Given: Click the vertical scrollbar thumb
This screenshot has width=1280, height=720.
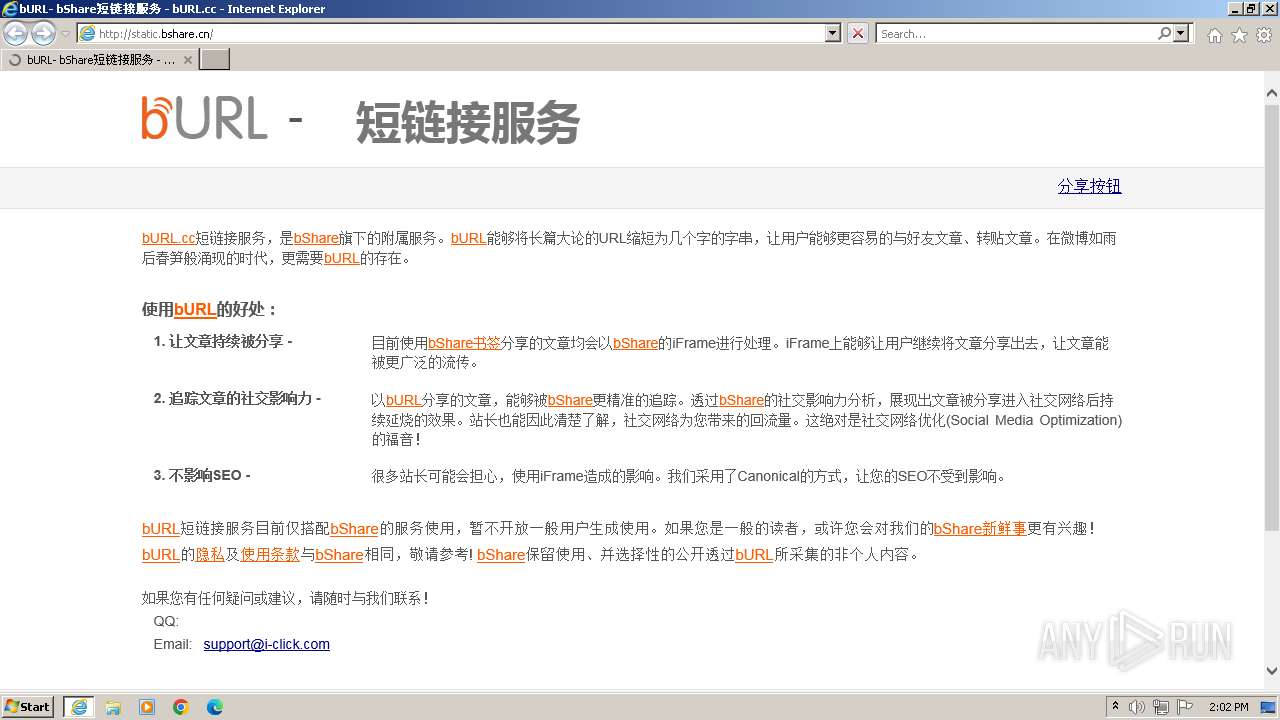Looking at the screenshot, I should [1272, 315].
